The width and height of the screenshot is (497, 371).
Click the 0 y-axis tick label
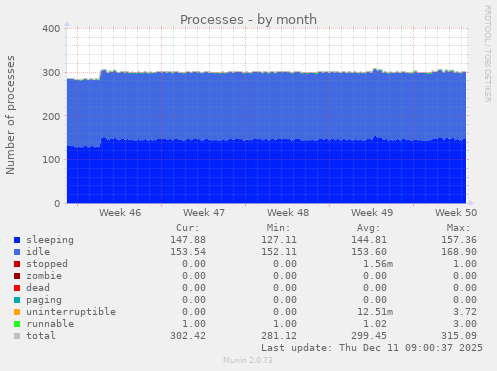tap(57, 204)
